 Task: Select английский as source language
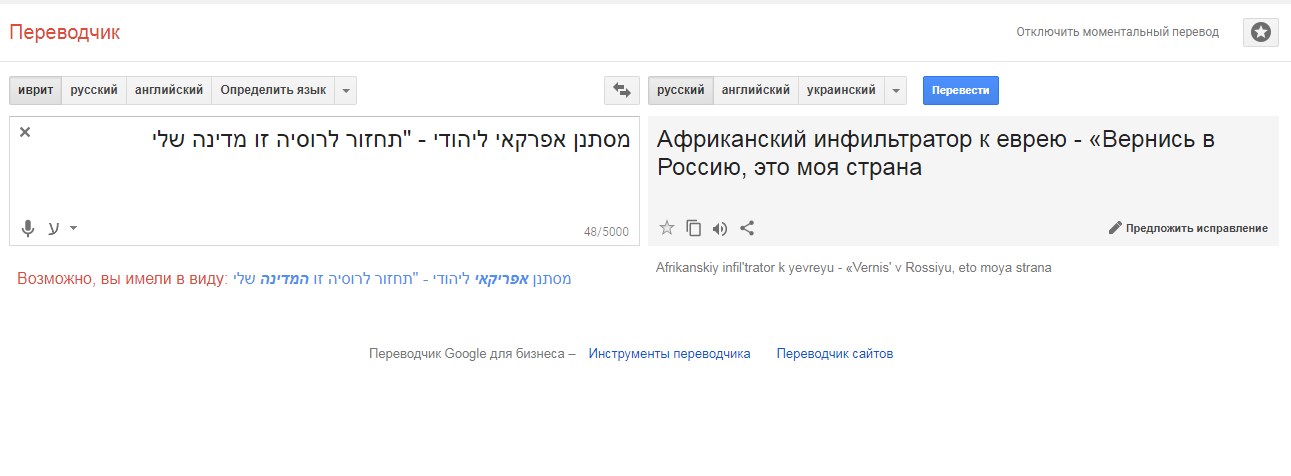coord(169,90)
